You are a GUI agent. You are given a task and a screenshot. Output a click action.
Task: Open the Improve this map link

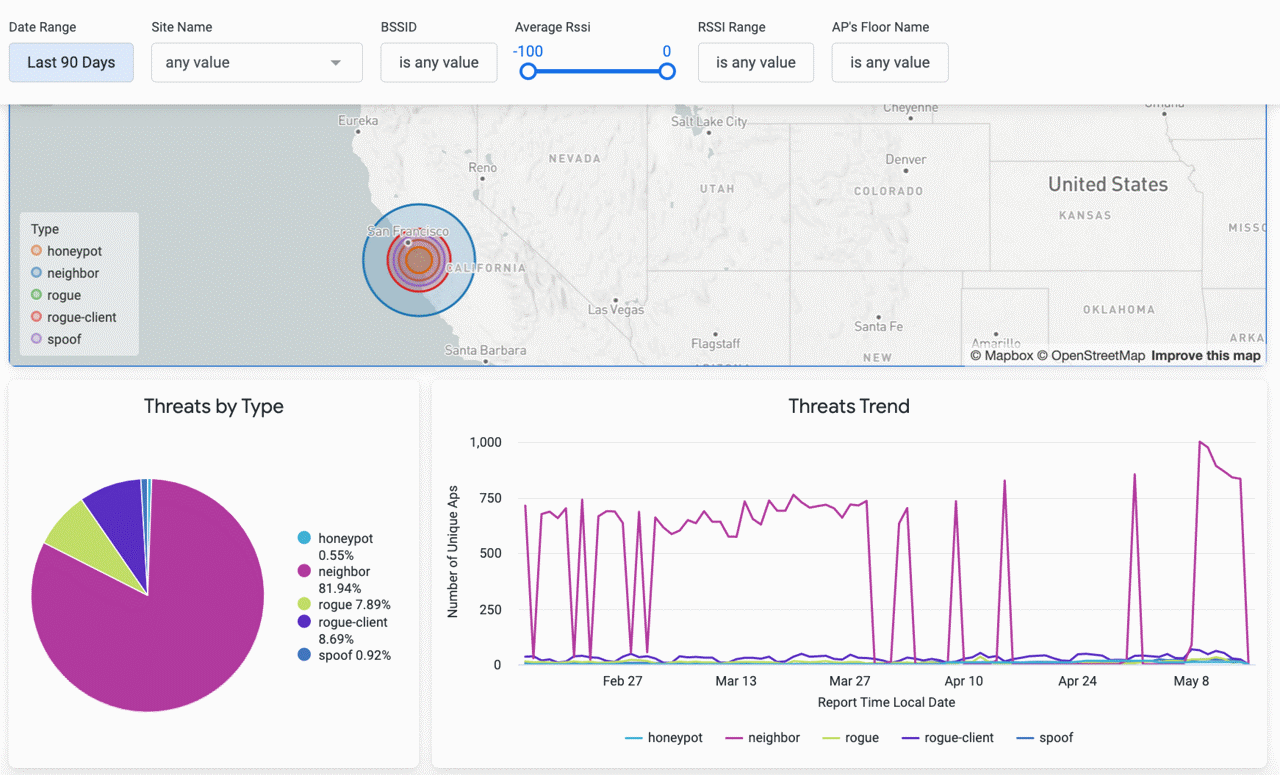[x=1205, y=355]
